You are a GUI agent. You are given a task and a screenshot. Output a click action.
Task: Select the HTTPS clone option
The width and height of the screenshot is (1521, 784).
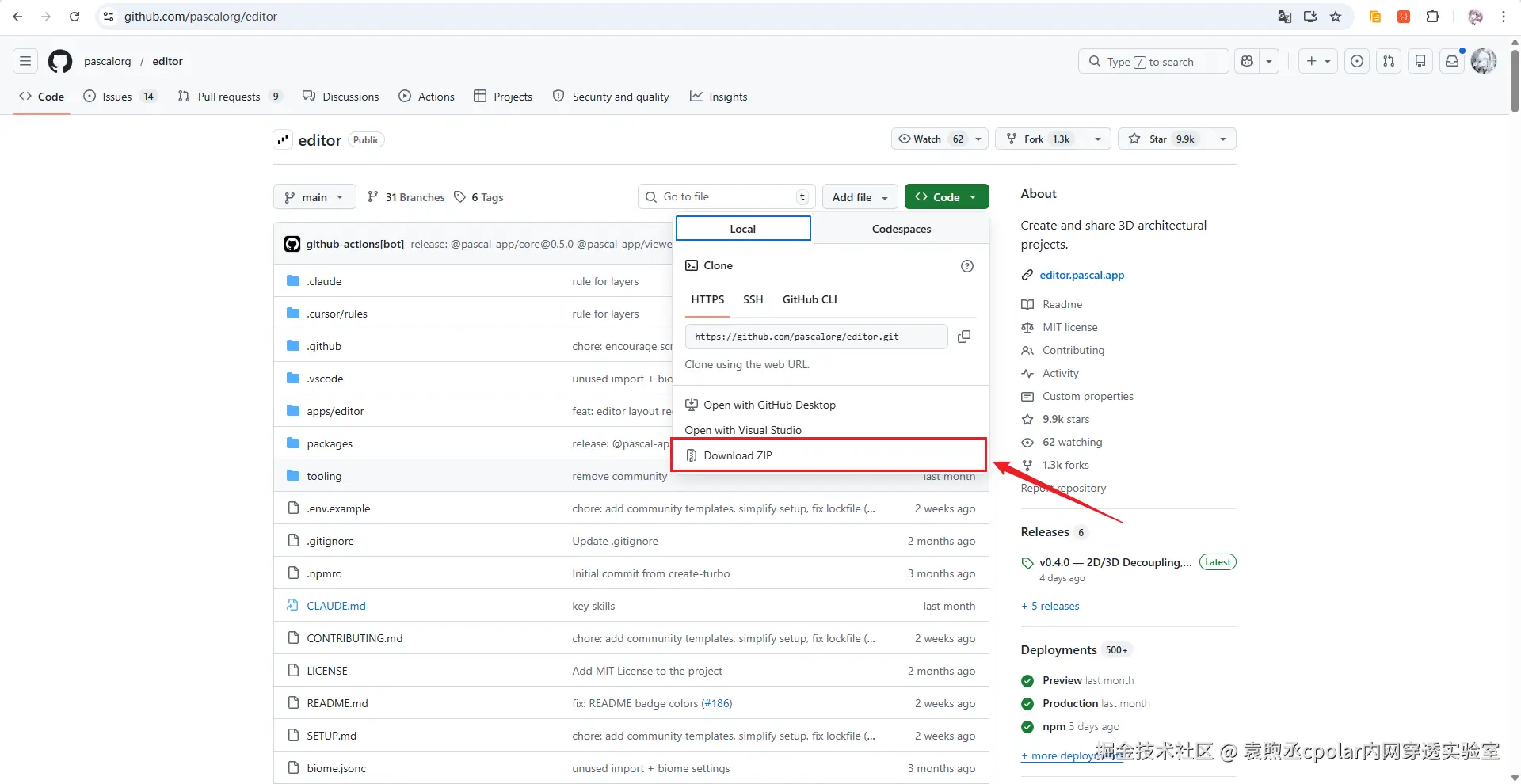coord(707,299)
